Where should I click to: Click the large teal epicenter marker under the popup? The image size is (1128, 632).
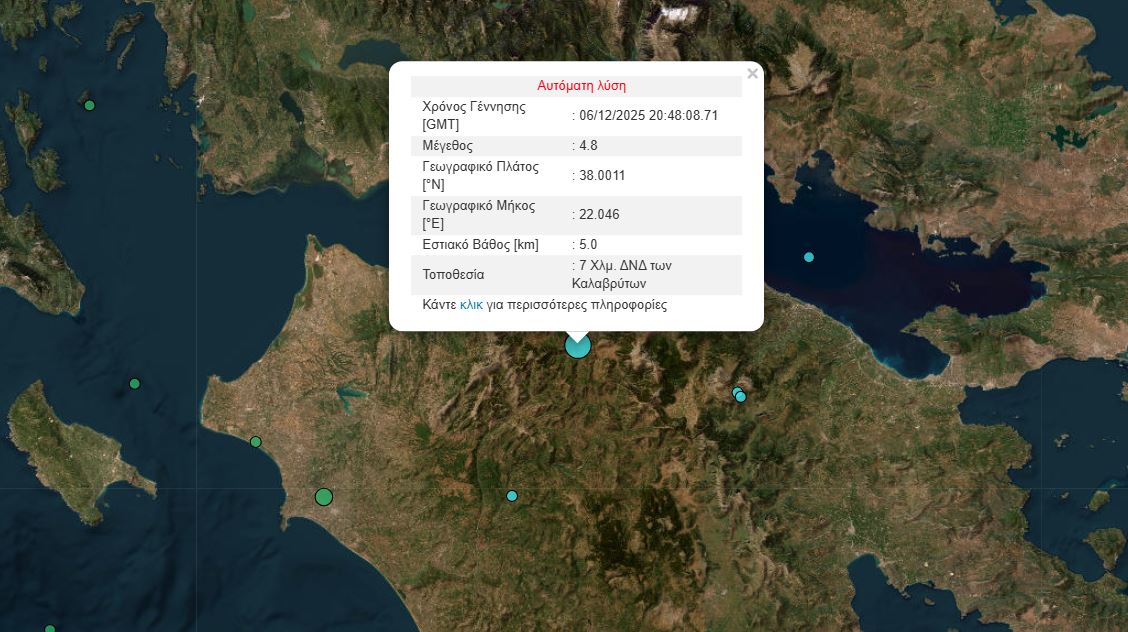click(578, 346)
